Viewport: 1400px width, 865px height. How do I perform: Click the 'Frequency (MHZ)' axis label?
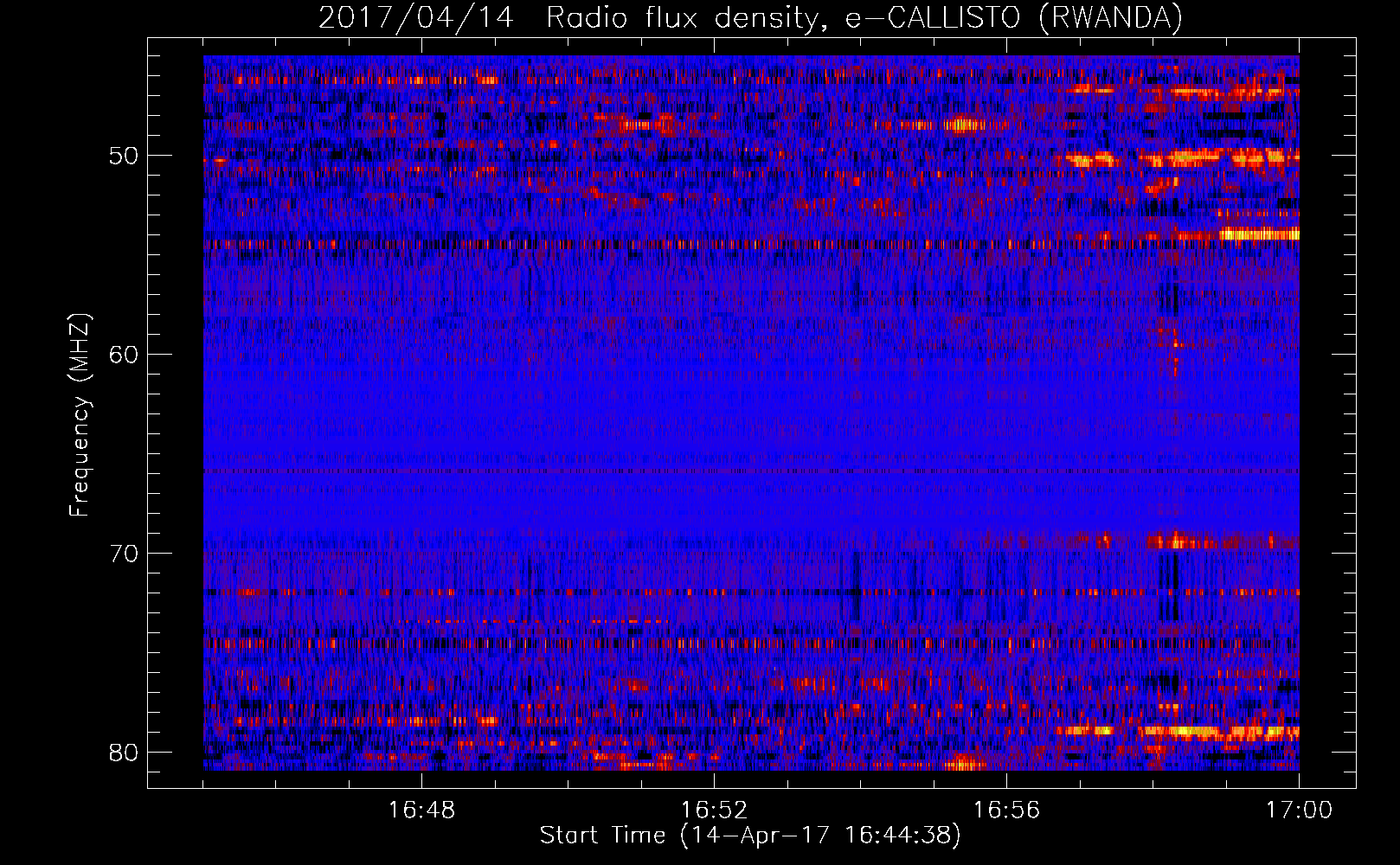pos(80,414)
